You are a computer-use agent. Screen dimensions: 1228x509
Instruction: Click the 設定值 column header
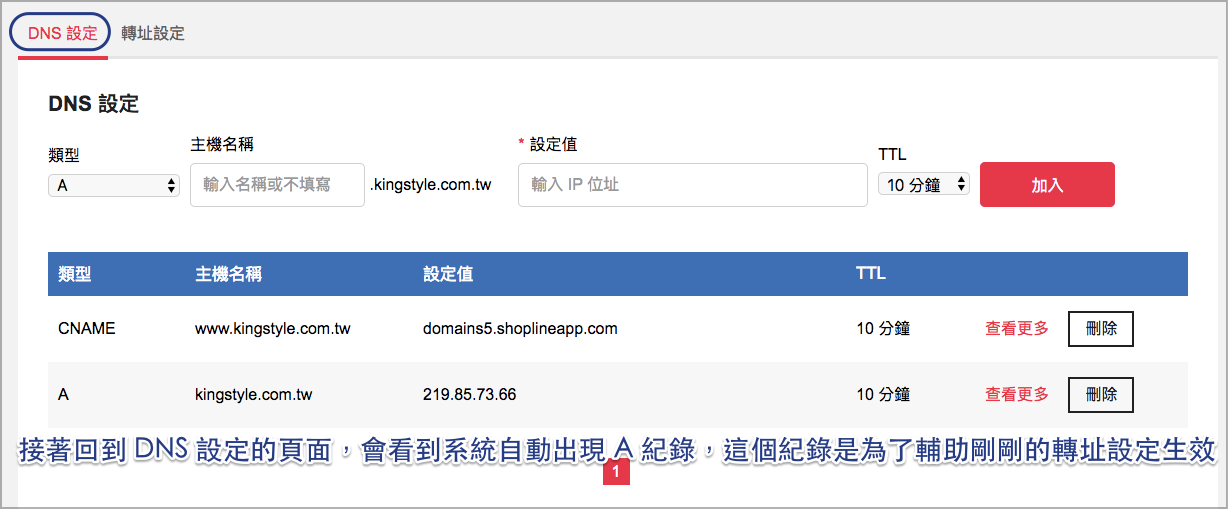[448, 274]
